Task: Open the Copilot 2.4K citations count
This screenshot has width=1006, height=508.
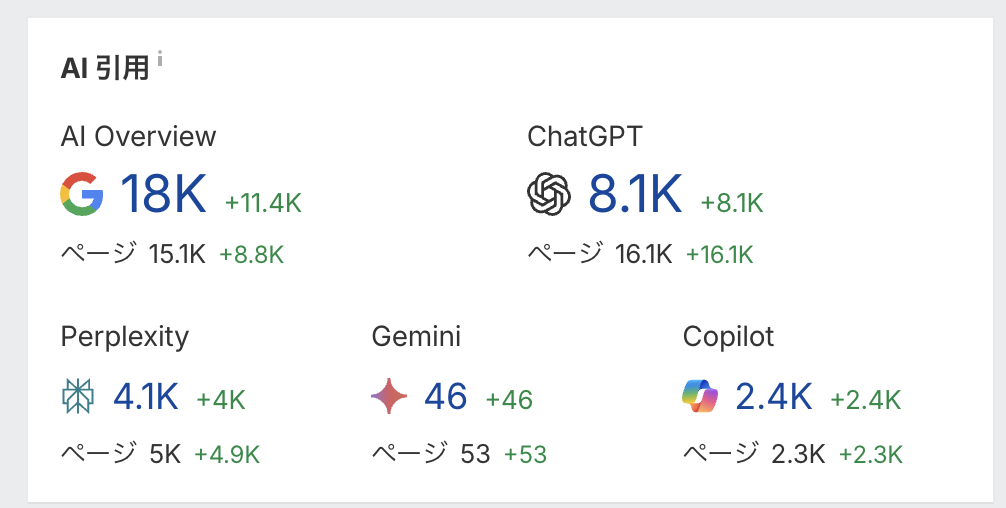Action: [774, 397]
